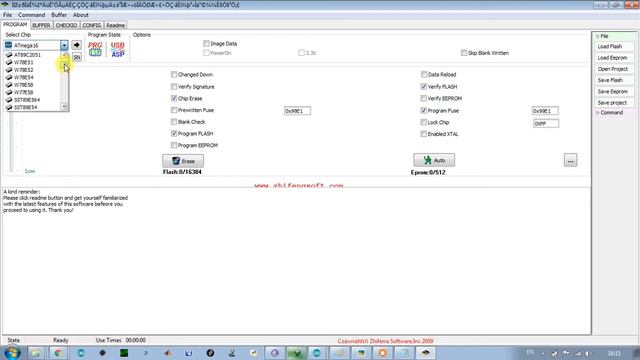The image size is (640, 360).
Task: Click the volume icon in system tray
Action: coord(588,353)
